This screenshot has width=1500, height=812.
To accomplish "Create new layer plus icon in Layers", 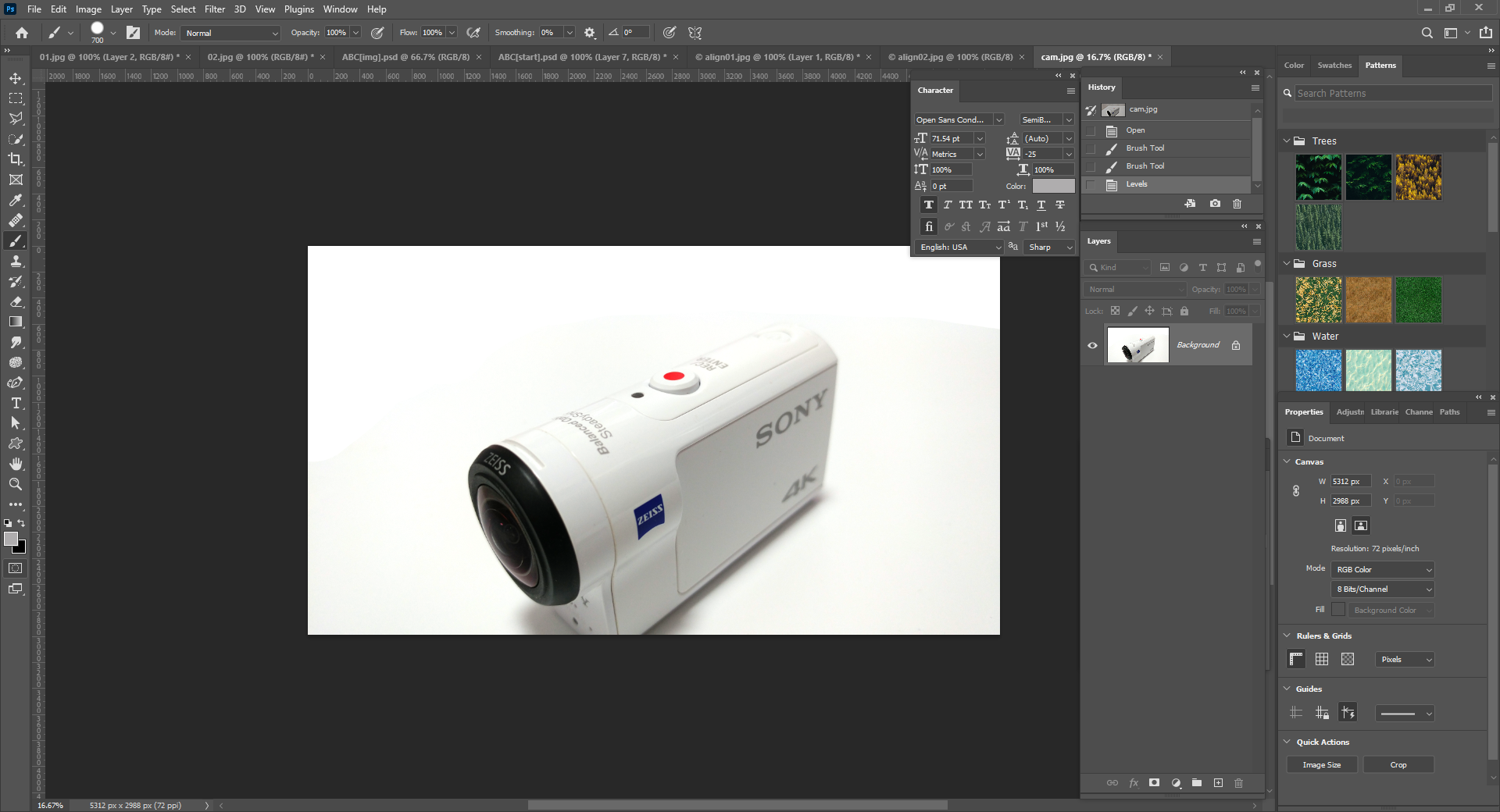I will coord(1218,783).
